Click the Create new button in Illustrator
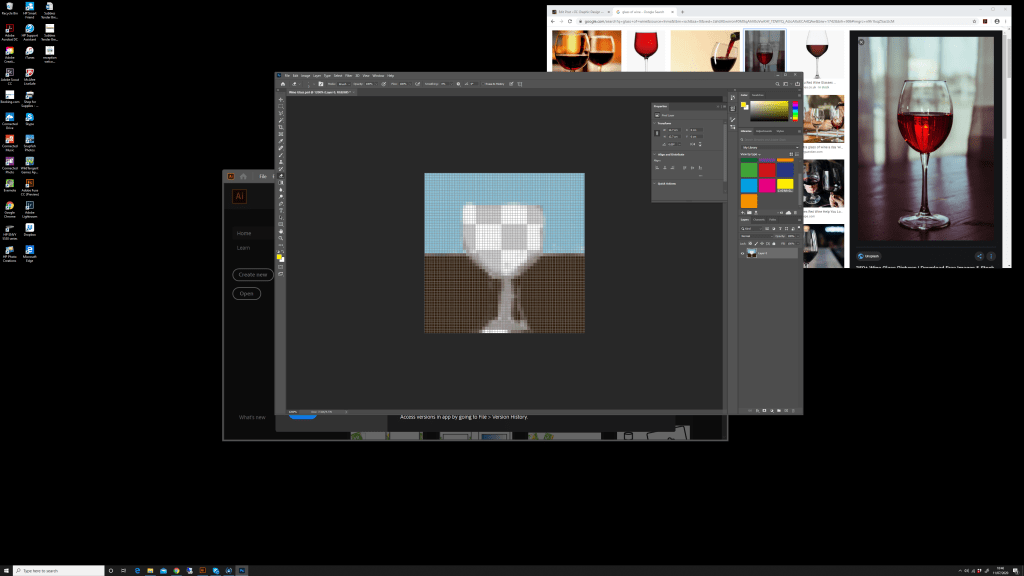The image size is (1024, 576). 251,274
